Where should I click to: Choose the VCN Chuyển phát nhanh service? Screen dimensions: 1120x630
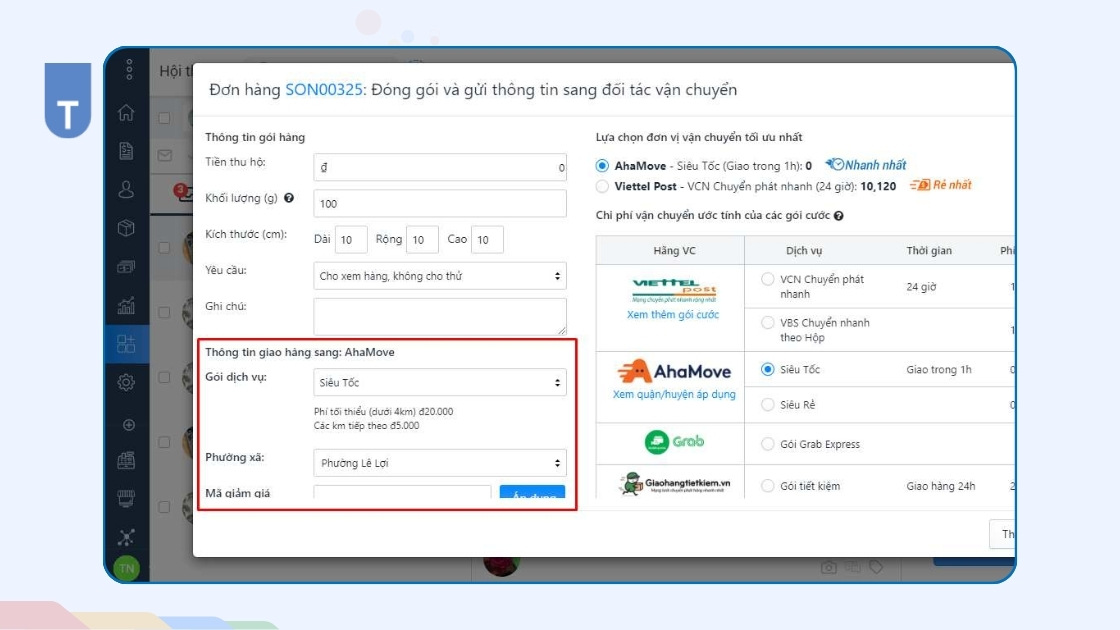pyautogui.click(x=768, y=280)
